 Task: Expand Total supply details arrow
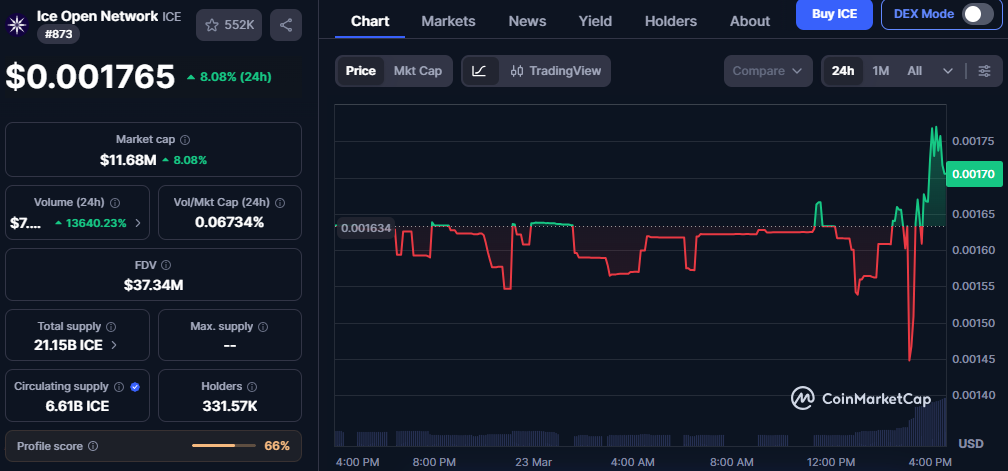point(114,345)
